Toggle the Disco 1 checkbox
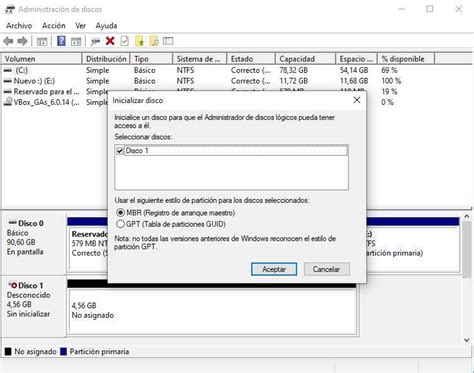Viewport: 474px width, 373px height. (120, 151)
